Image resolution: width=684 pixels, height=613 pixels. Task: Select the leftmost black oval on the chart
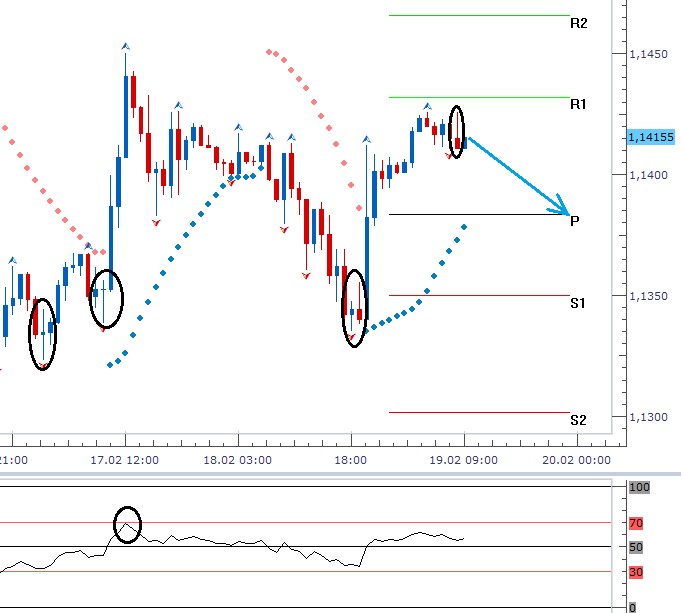point(42,333)
